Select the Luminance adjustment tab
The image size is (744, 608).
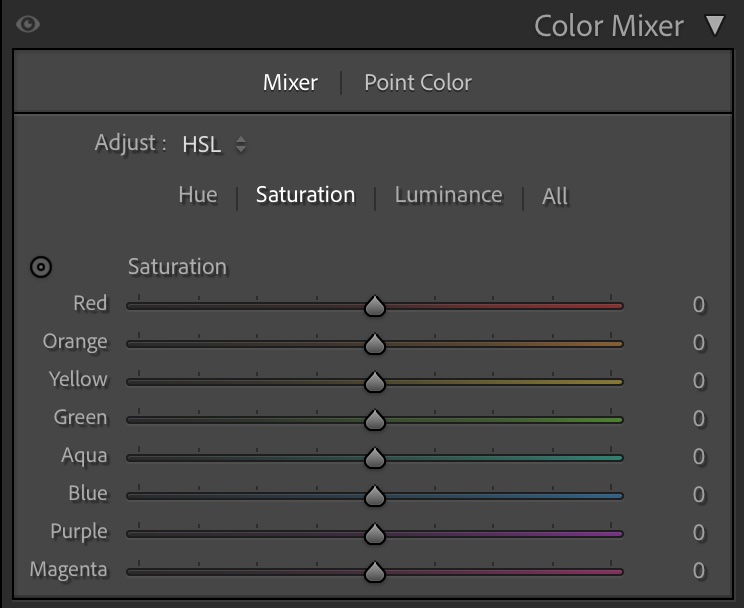pos(448,195)
